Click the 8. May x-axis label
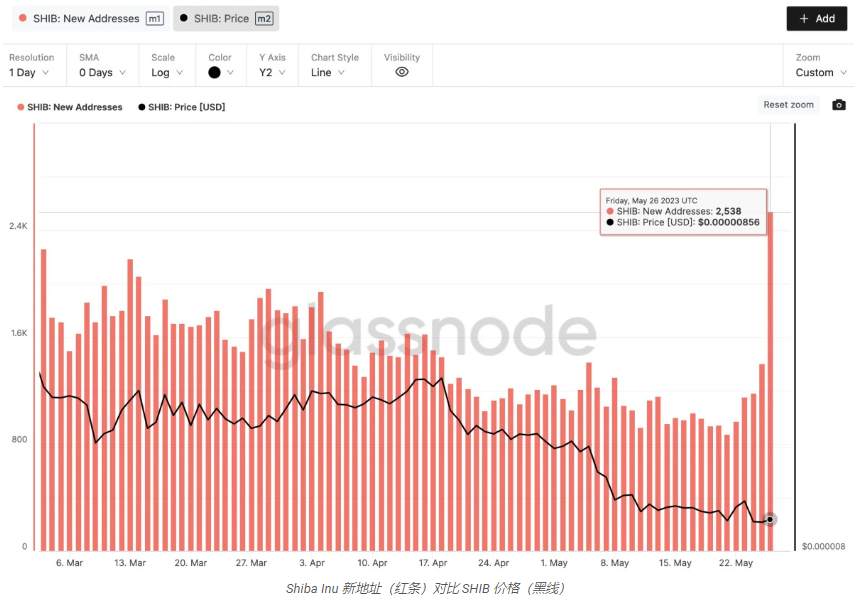This screenshot has height=605, width=854. pyautogui.click(x=615, y=563)
